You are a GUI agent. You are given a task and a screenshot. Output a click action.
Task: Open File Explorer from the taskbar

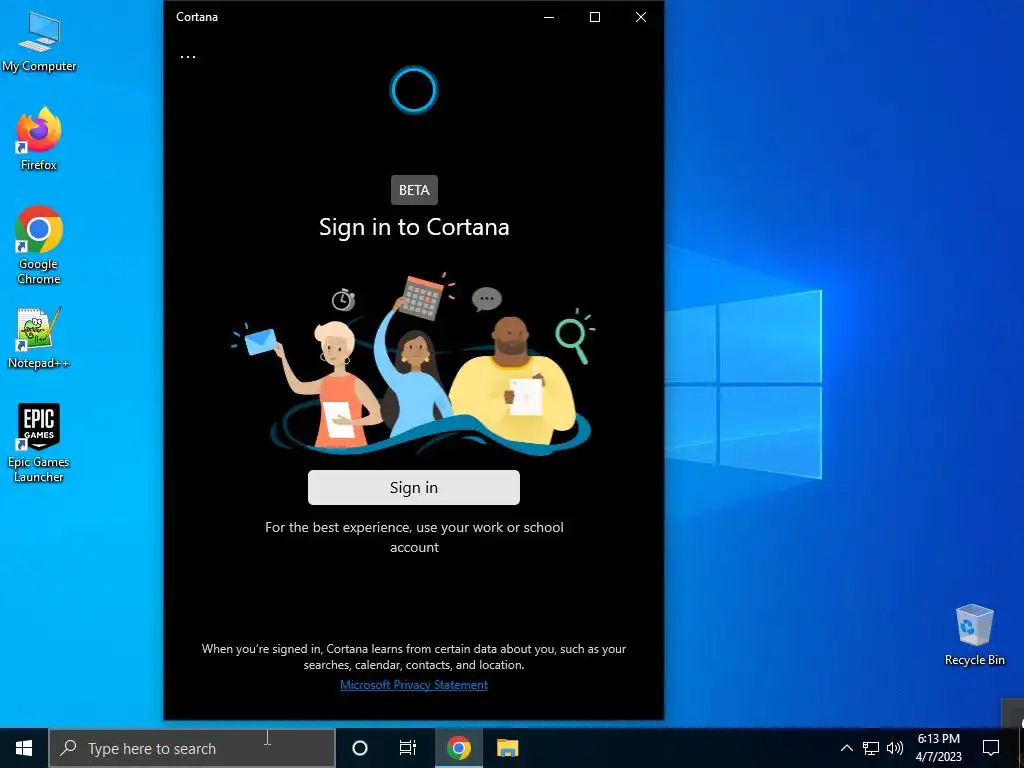[507, 748]
